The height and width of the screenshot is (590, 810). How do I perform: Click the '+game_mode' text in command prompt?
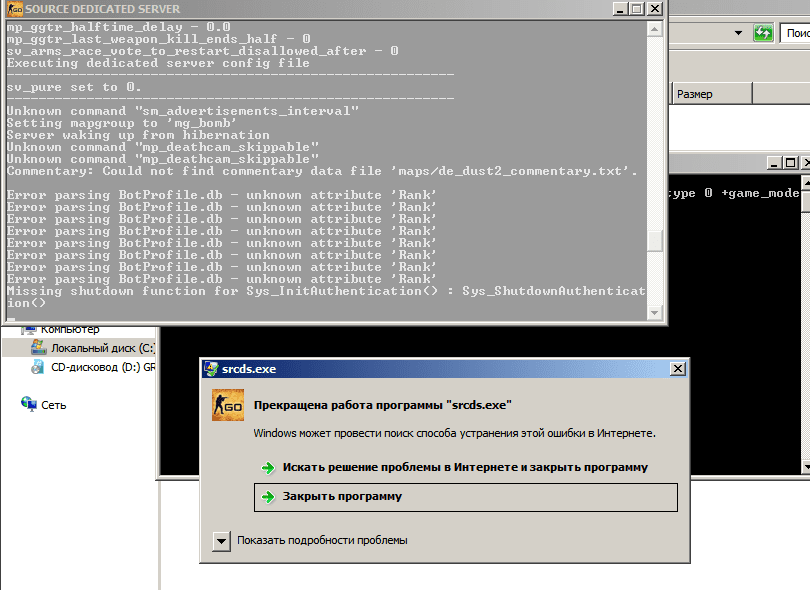(760, 193)
